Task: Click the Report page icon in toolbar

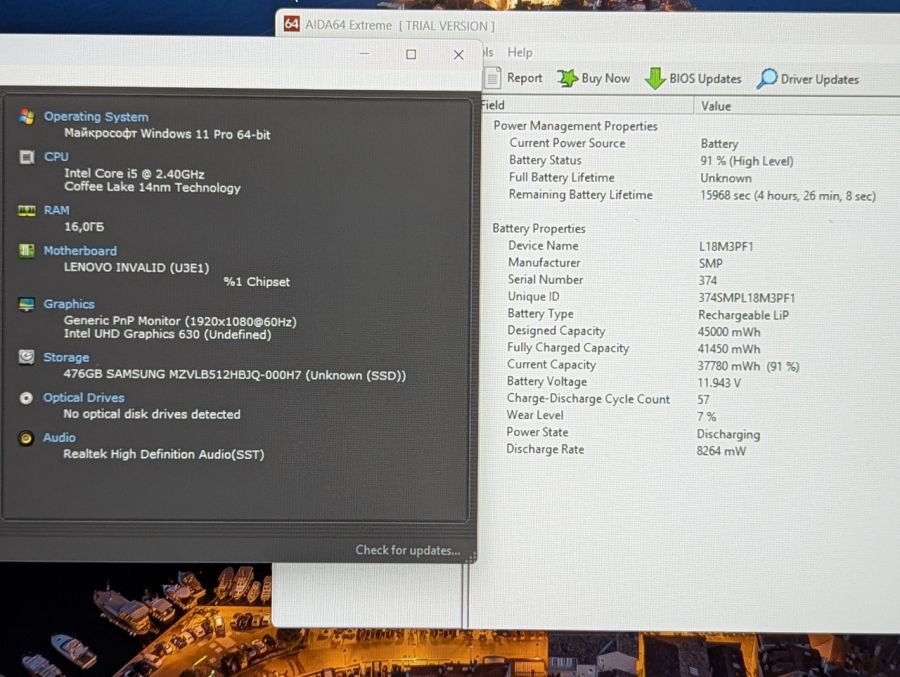Action: 492,78
